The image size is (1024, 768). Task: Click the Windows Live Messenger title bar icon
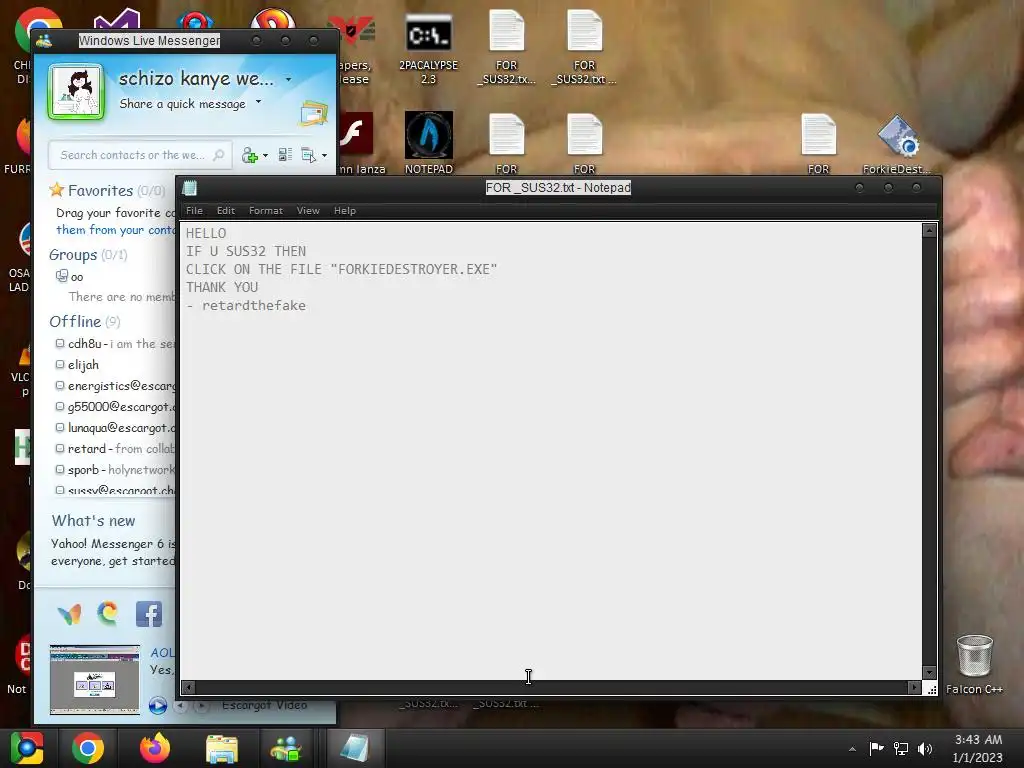click(44, 40)
